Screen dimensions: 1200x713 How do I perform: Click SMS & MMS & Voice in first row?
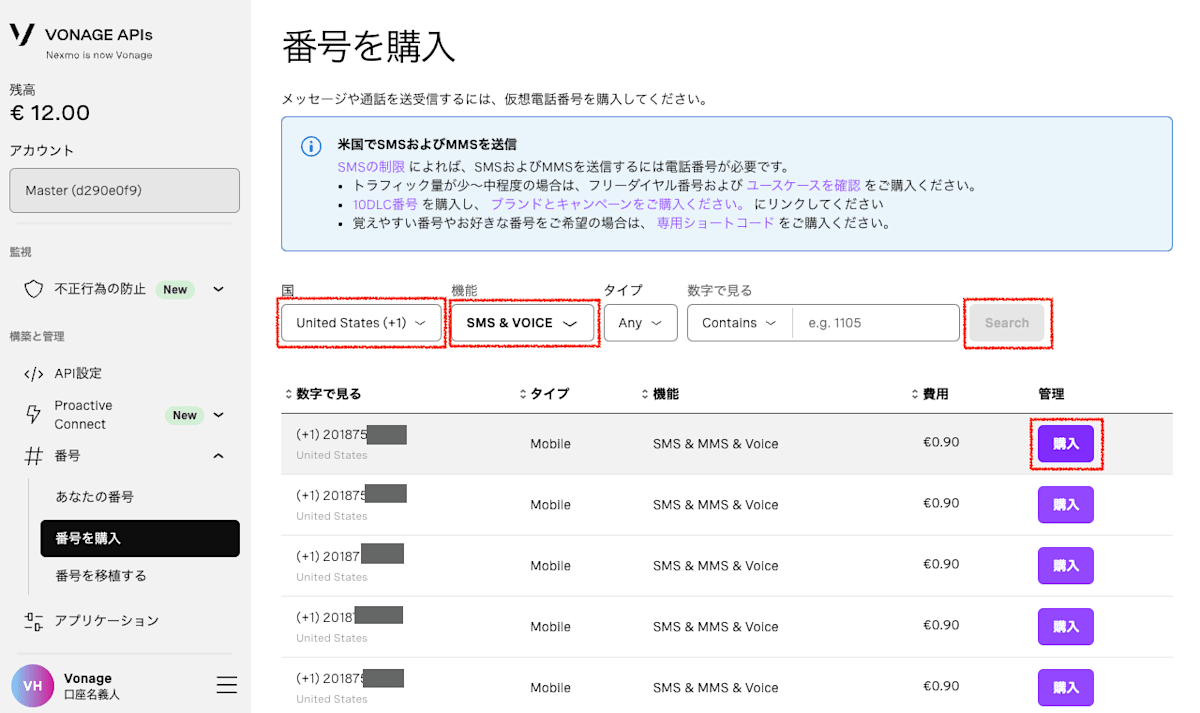(x=715, y=444)
